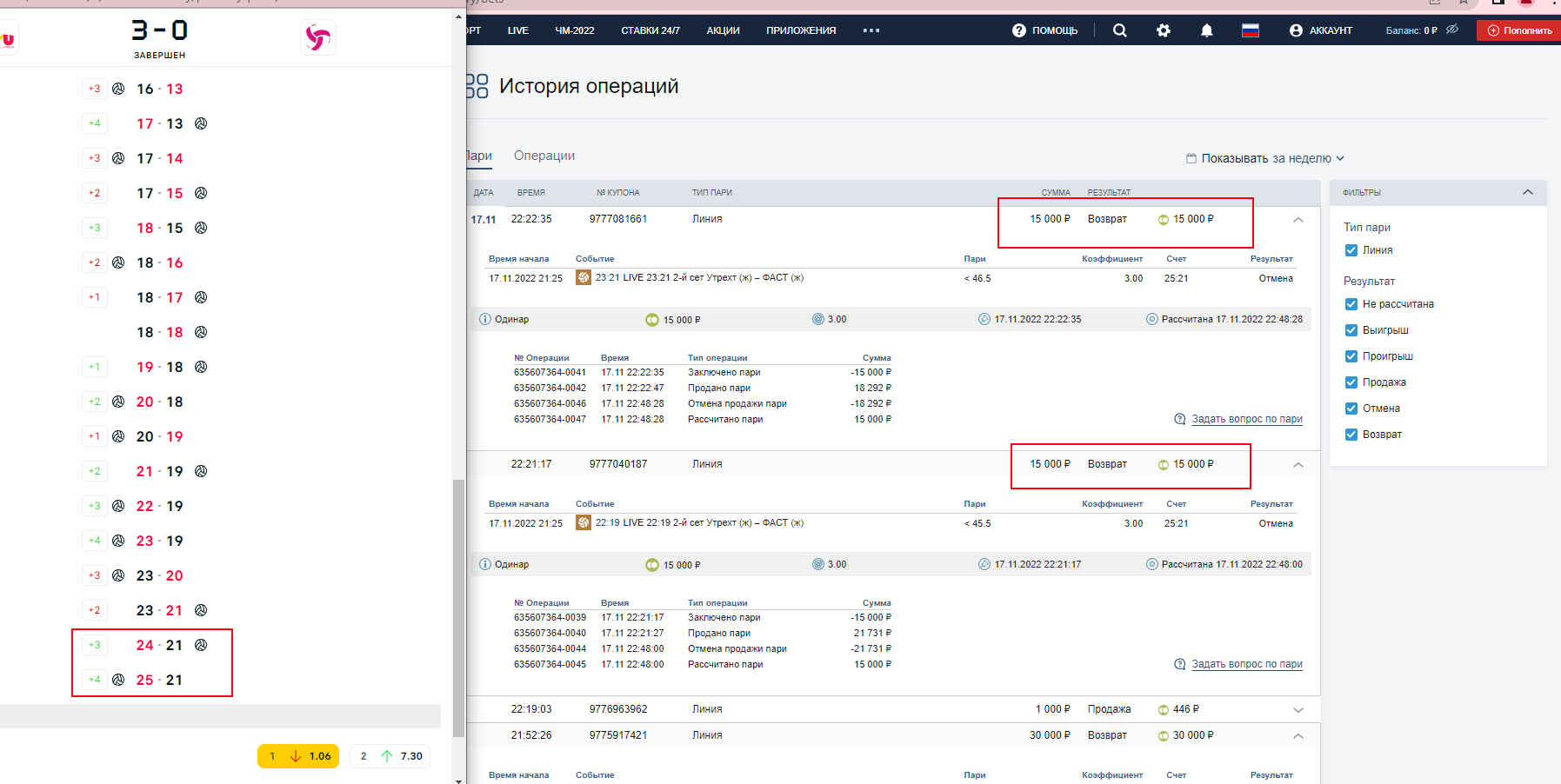Click the Russian flag language icon
Viewport: 1561px width, 784px height.
tap(1251, 30)
